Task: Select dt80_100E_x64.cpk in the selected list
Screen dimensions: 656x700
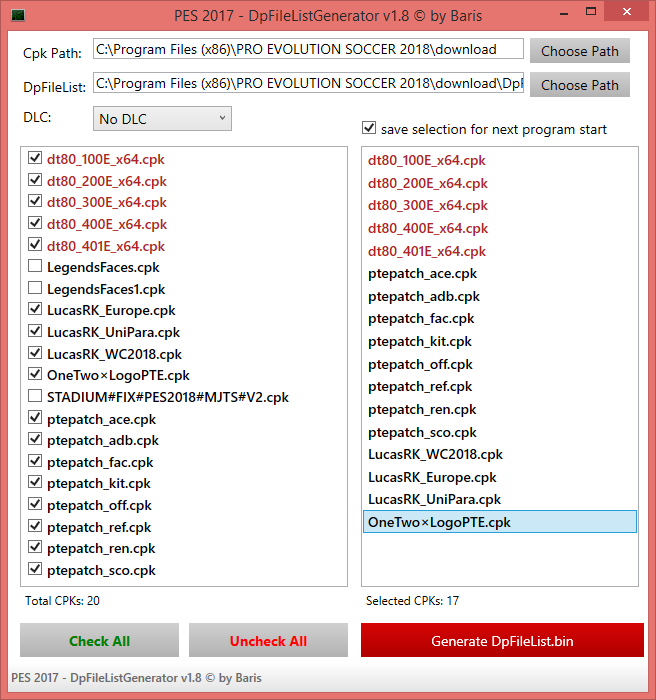Action: 500,160
